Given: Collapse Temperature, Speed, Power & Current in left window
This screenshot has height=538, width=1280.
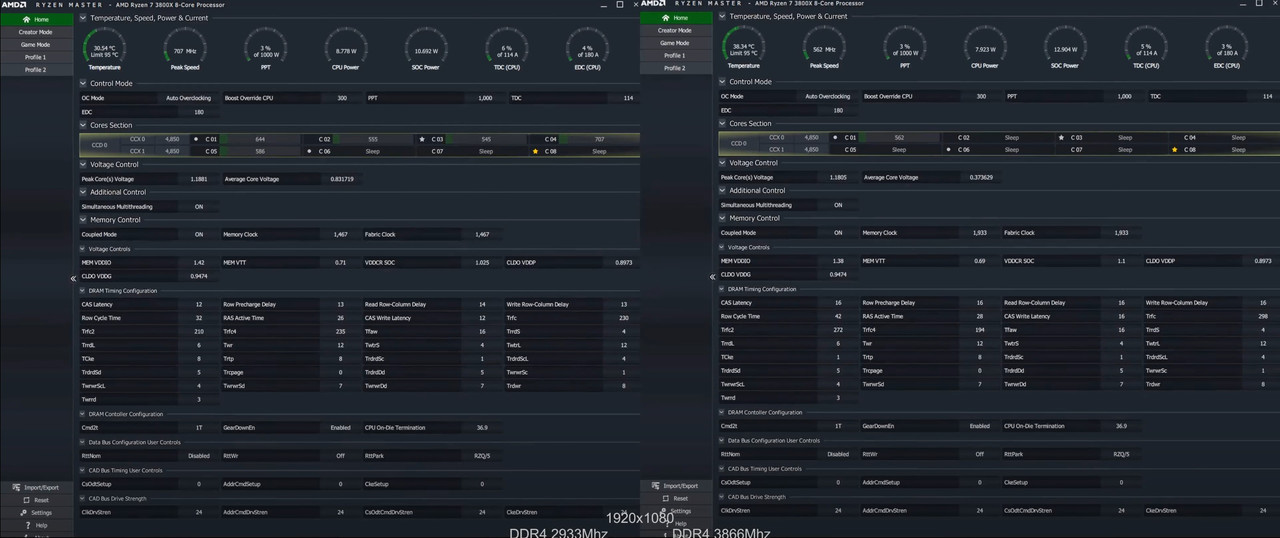Looking at the screenshot, I should click(x=83, y=18).
